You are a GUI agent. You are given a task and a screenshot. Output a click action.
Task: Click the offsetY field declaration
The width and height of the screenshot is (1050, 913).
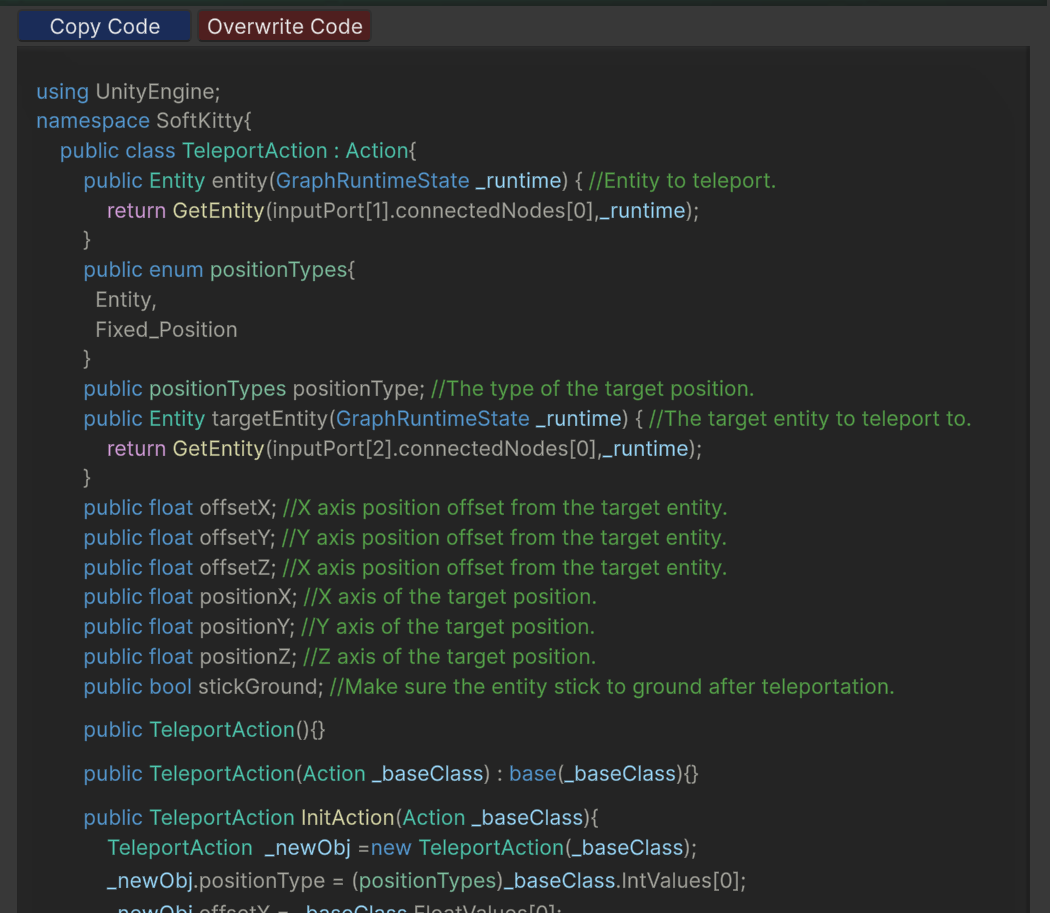click(180, 538)
